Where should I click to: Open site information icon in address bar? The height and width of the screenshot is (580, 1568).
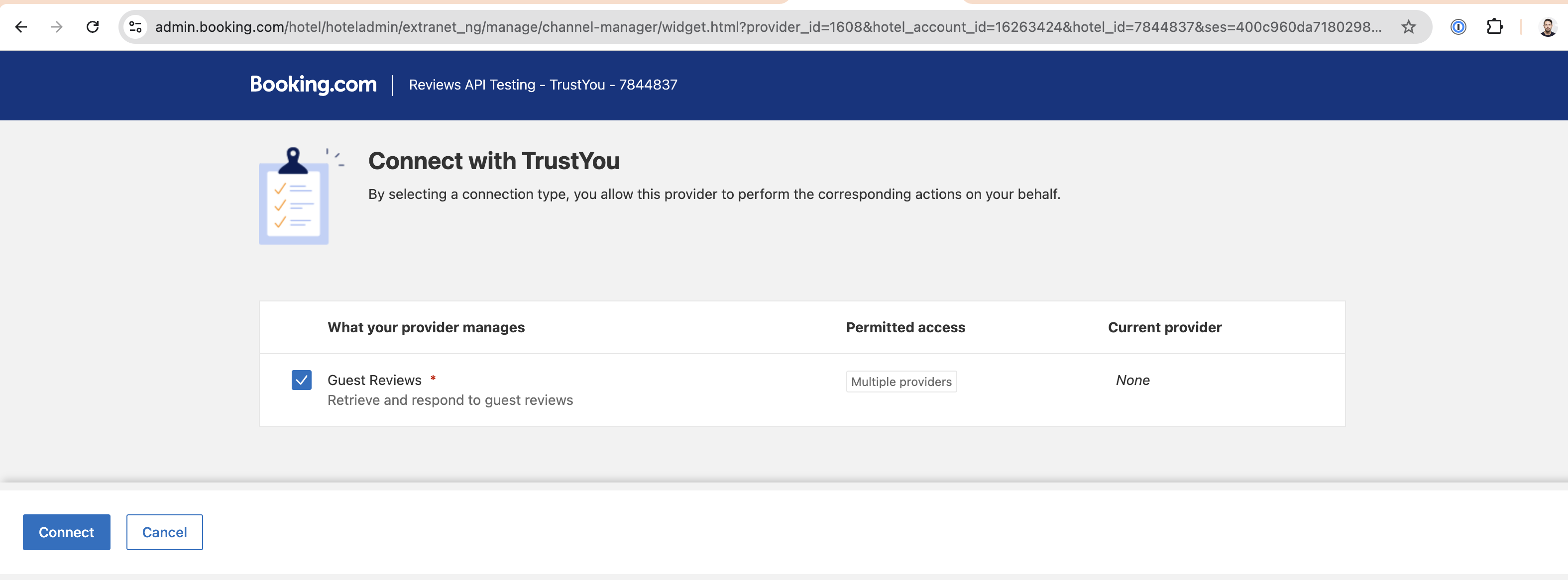[x=135, y=27]
